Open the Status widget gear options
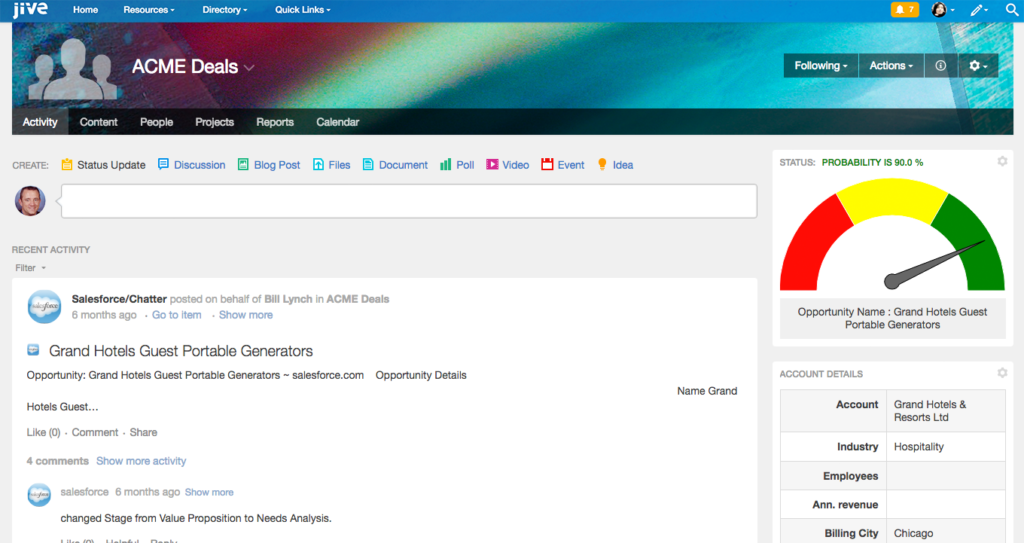 coord(1002,162)
